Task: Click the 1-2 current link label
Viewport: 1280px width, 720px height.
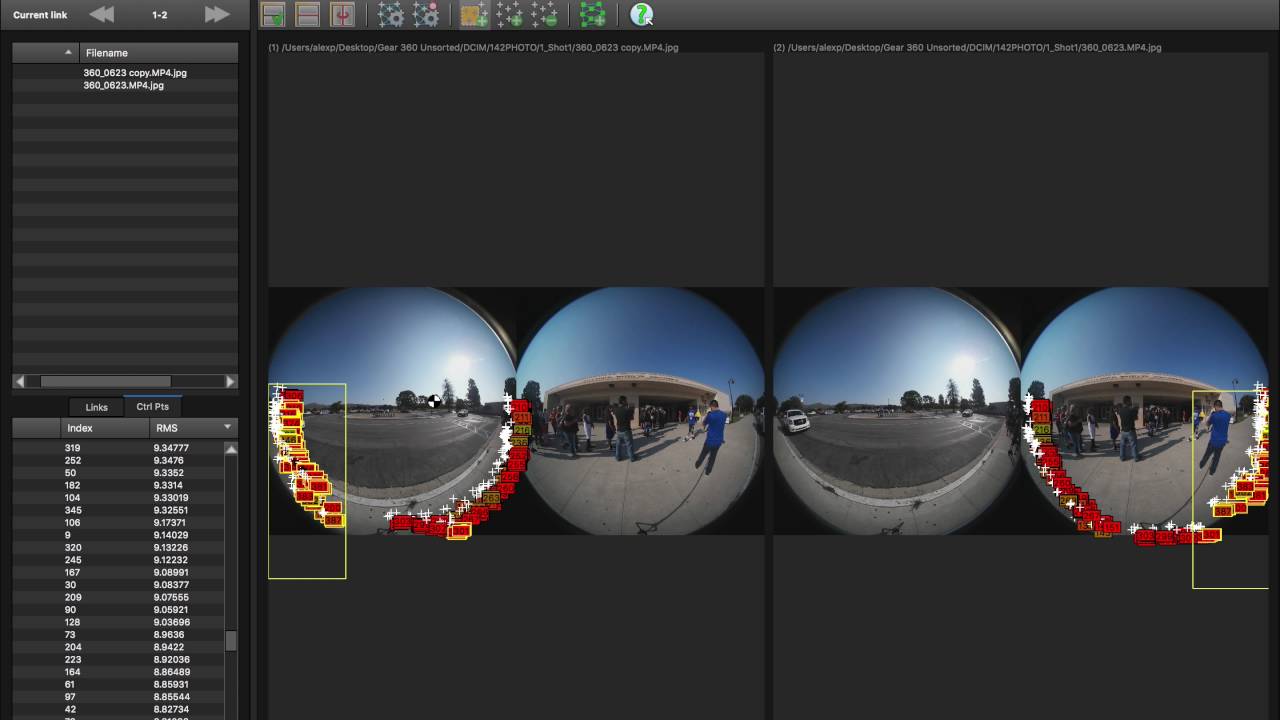Action: tap(160, 15)
